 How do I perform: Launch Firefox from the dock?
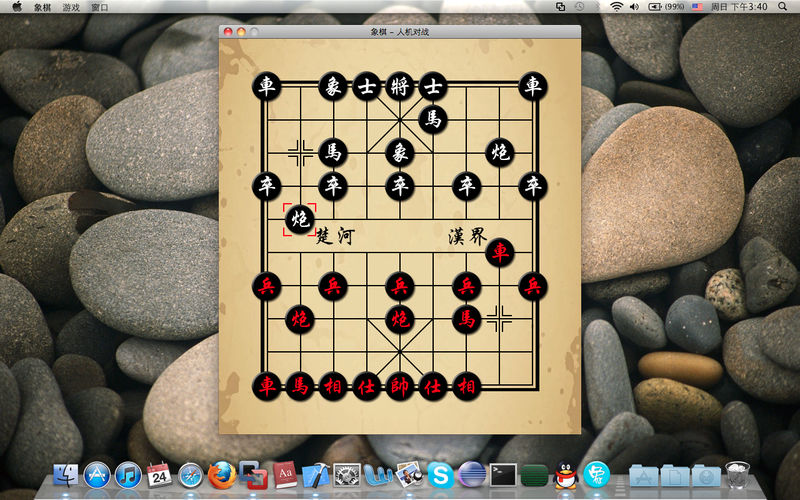222,475
